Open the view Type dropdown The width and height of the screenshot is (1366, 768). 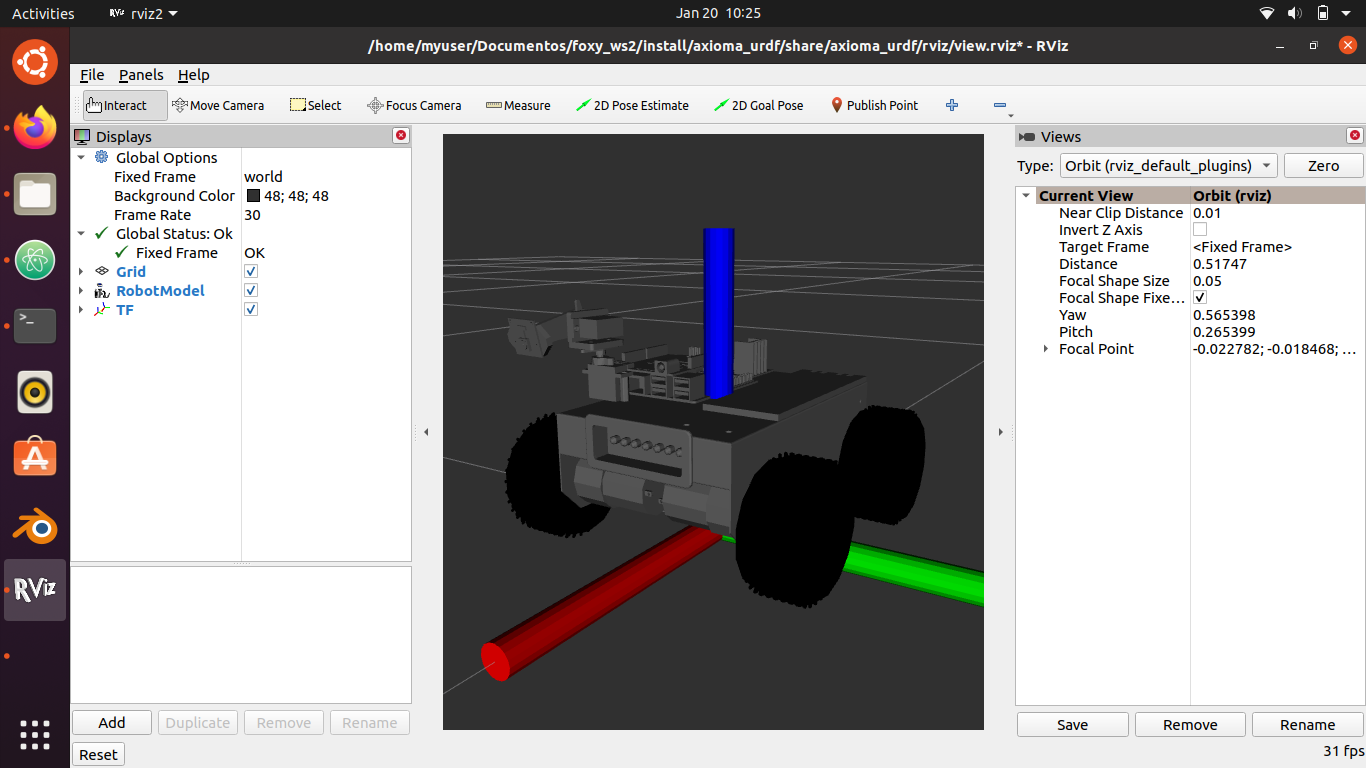(x=1168, y=166)
